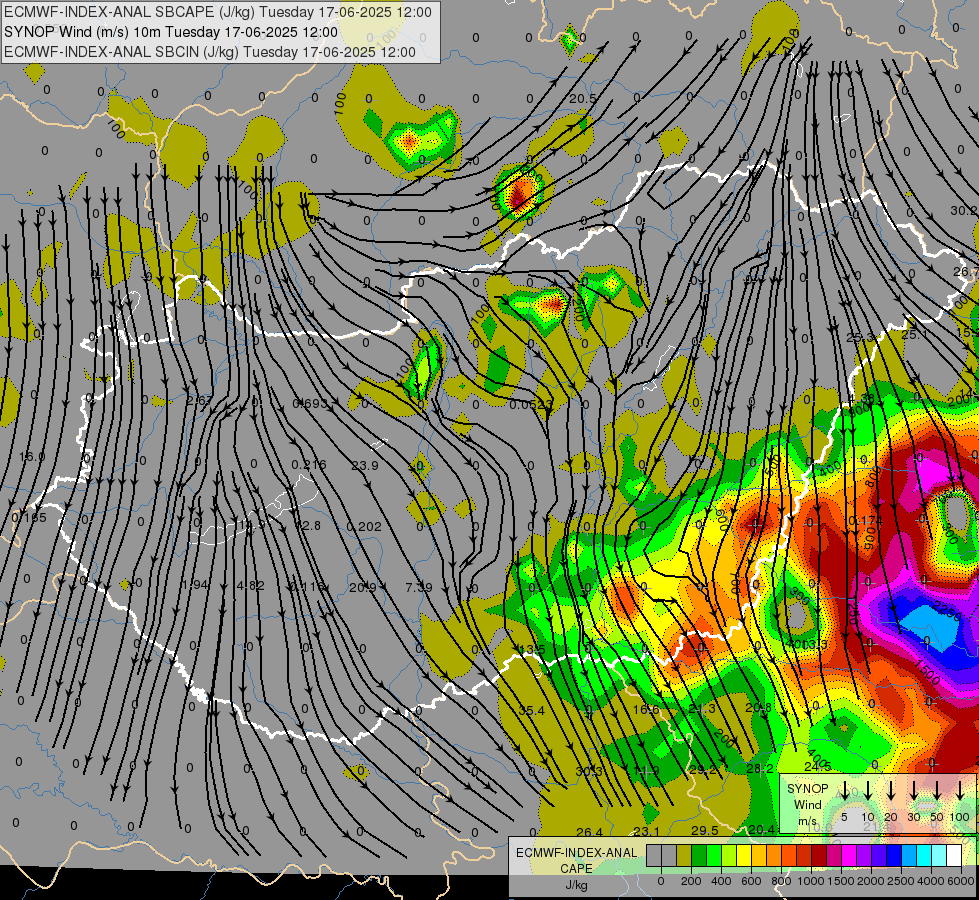Viewport: 979px width, 900px height.
Task: Click the 30 m/s wind arrow in legend
Action: [913, 790]
